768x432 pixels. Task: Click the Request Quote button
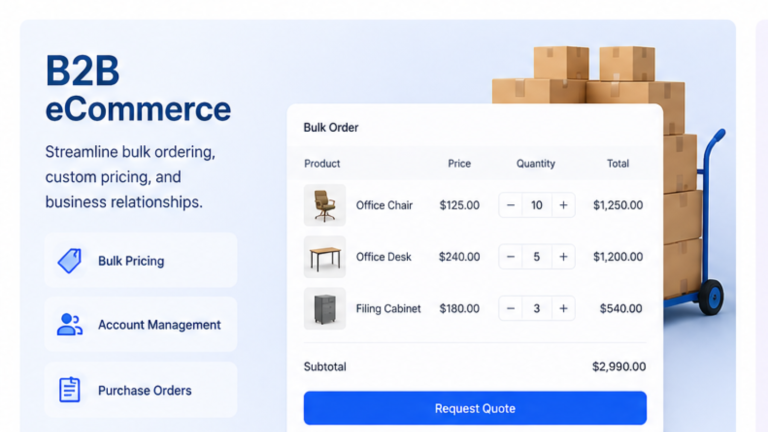click(x=475, y=408)
